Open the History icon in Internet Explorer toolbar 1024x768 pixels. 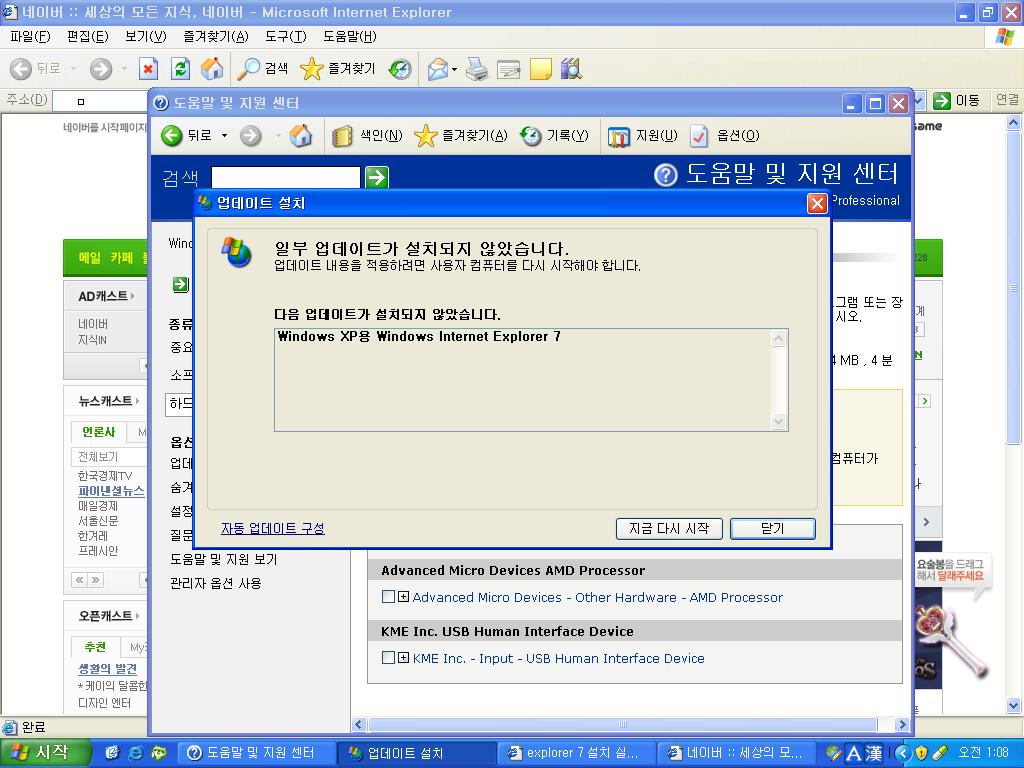[400, 69]
